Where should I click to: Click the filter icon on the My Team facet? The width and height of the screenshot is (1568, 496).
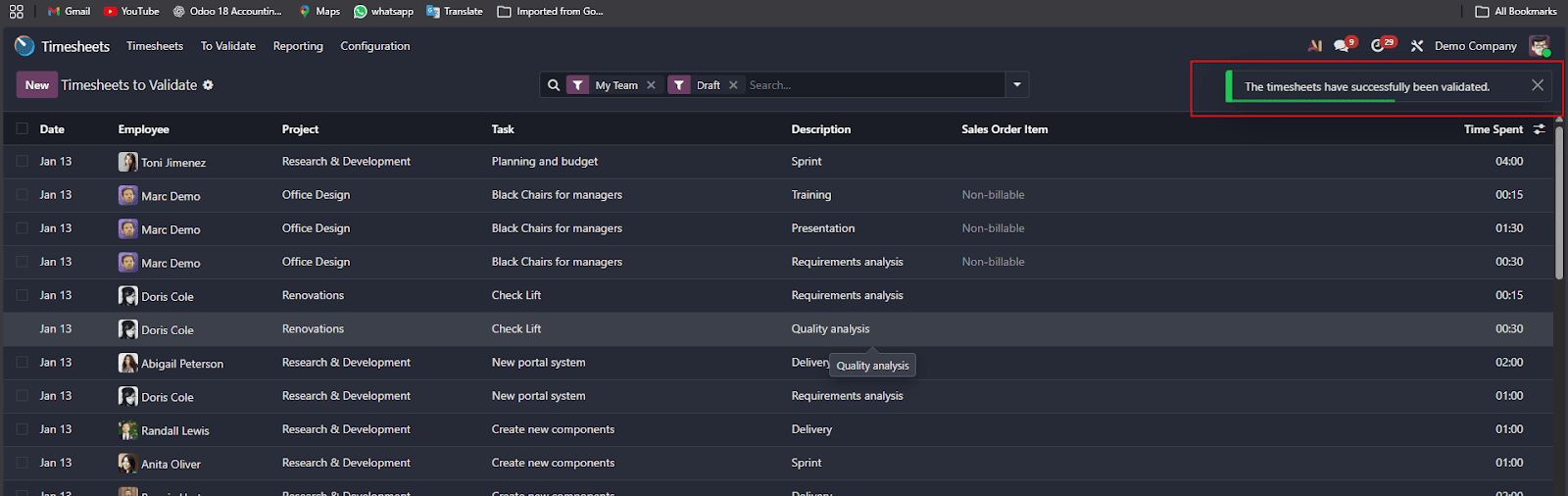578,85
